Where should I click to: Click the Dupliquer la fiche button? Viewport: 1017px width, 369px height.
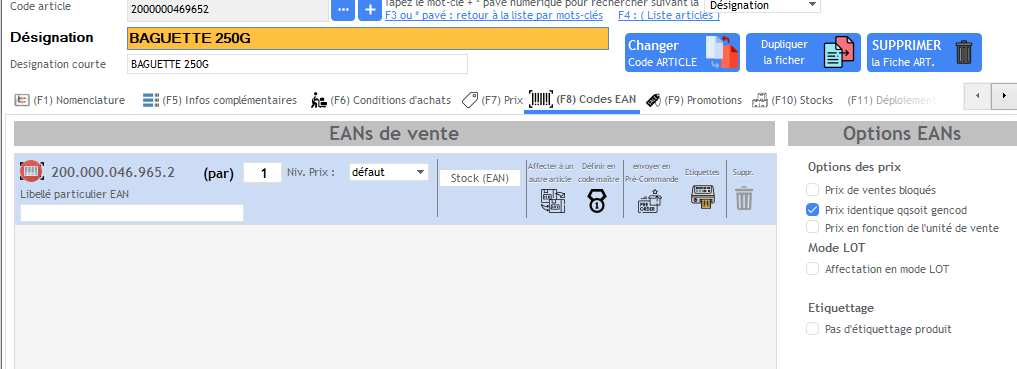[x=804, y=53]
